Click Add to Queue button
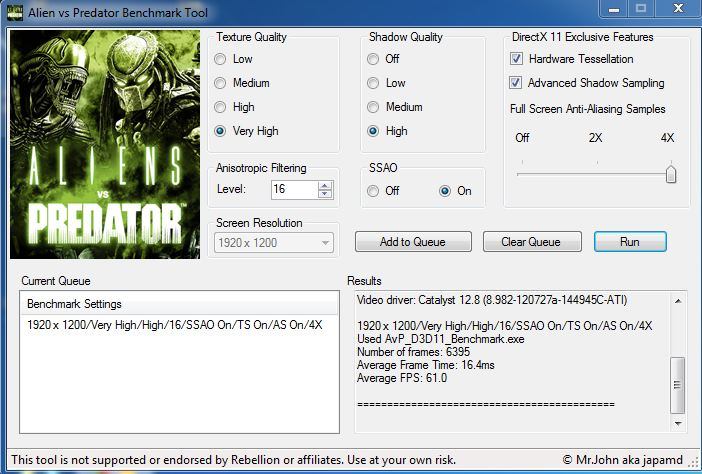The height and width of the screenshot is (474, 702). point(413,242)
